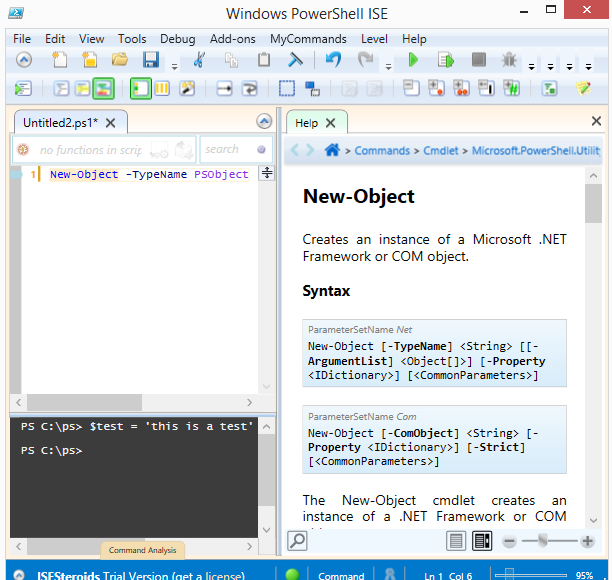Open the Microsoft.PowerShell.Utility breadcrumb link
Screen dimensions: 612x580
pos(536,151)
